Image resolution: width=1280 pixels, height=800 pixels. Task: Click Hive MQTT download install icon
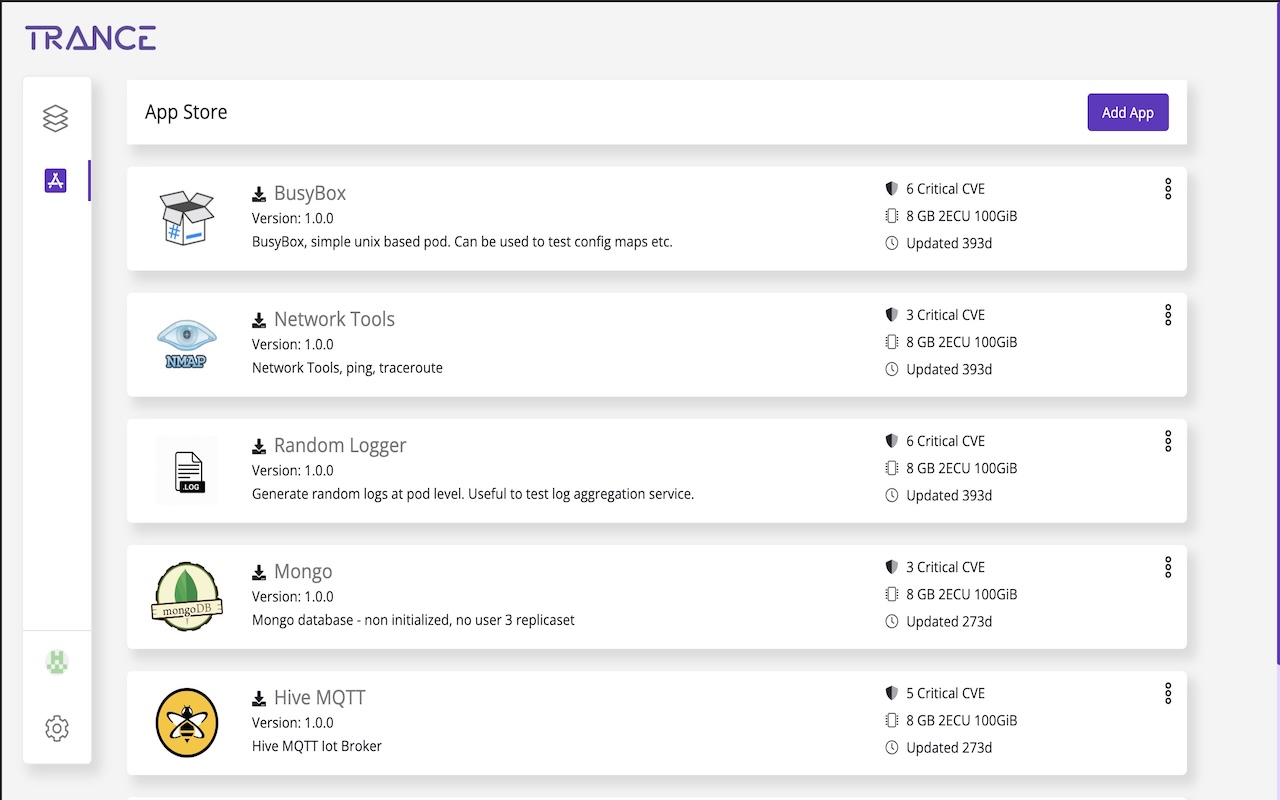coord(259,698)
